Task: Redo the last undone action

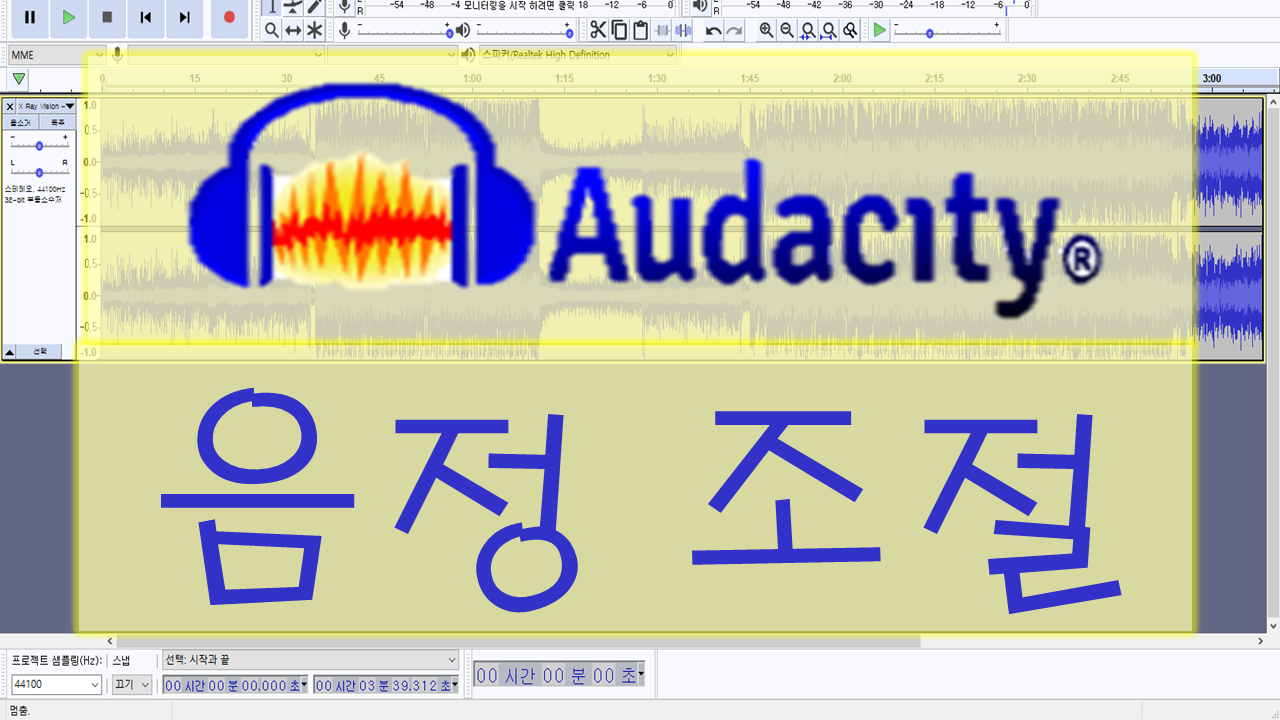Action: point(734,30)
